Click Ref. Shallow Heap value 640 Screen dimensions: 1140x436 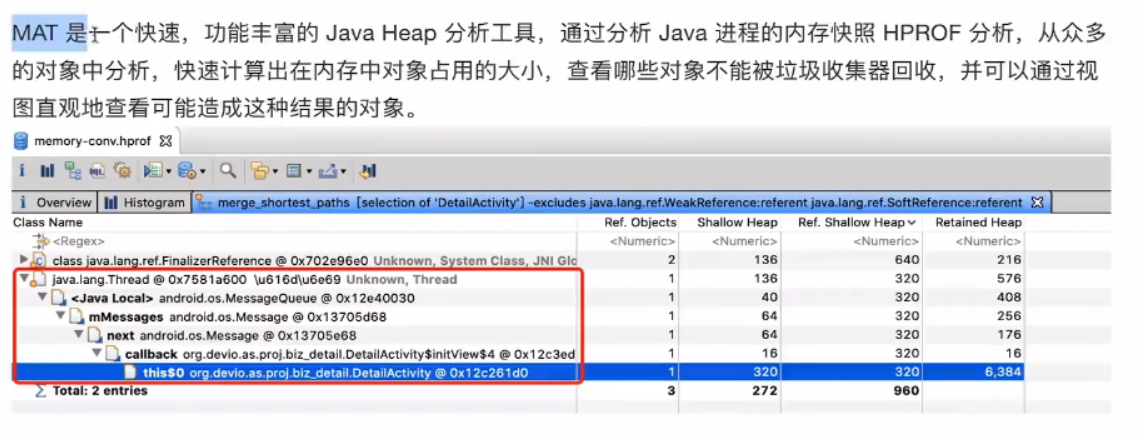(x=906, y=260)
